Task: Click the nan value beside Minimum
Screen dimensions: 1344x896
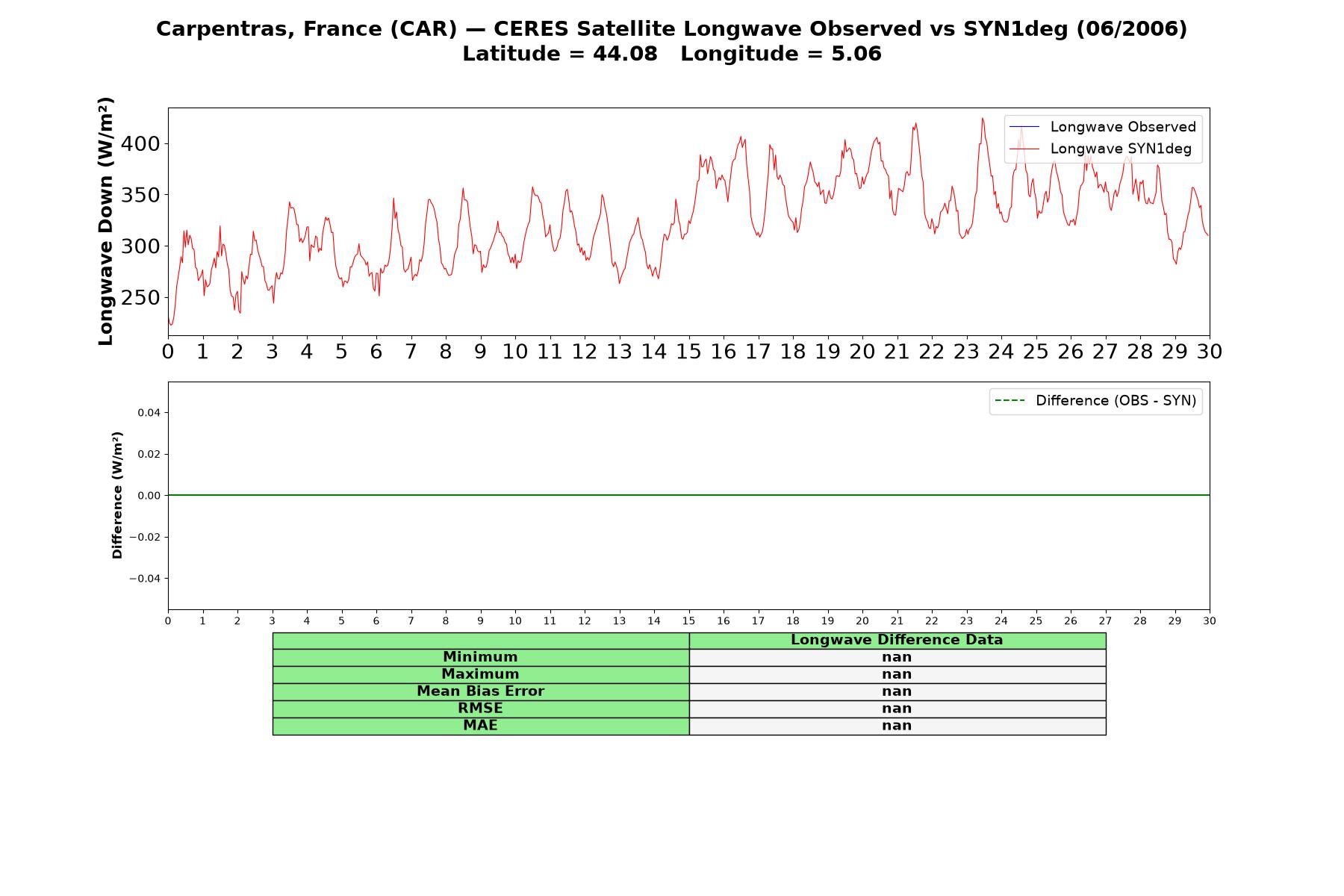Action: click(x=897, y=657)
